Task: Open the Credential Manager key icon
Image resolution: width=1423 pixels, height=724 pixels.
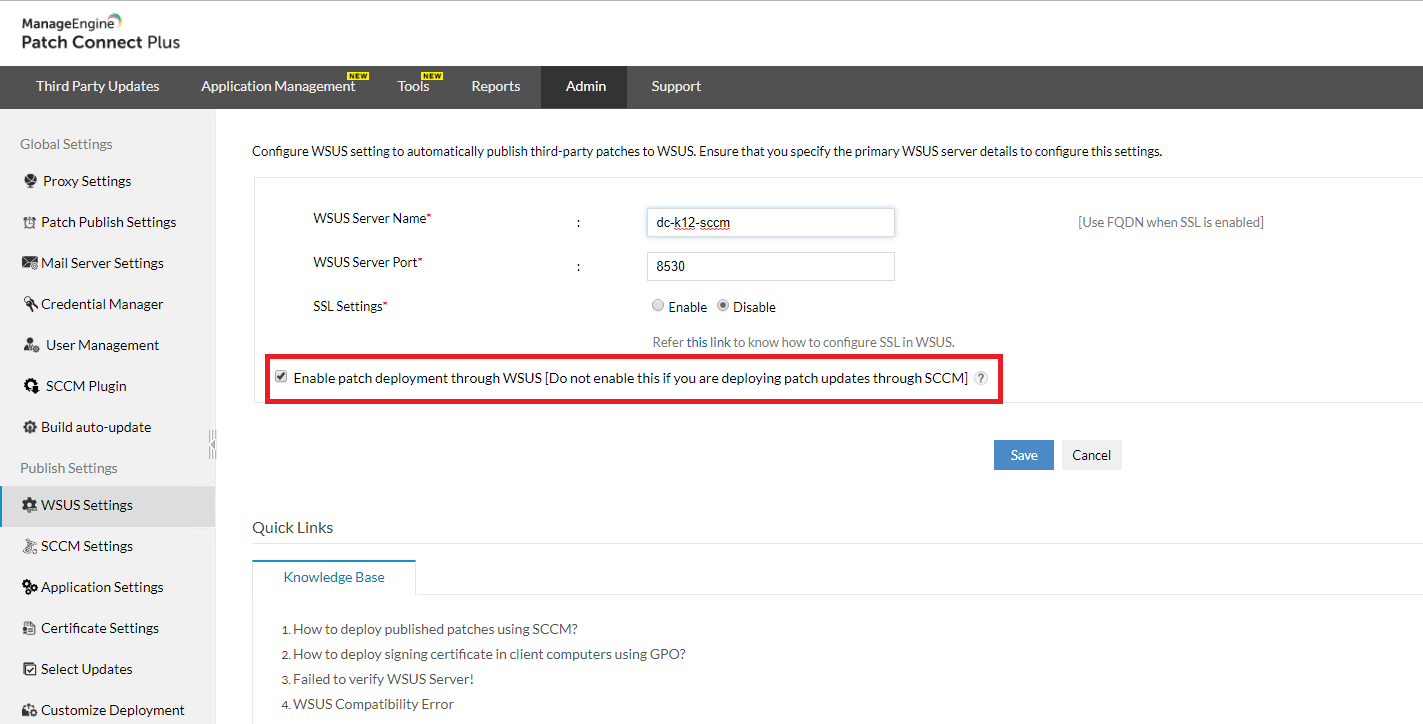Action: pos(29,303)
